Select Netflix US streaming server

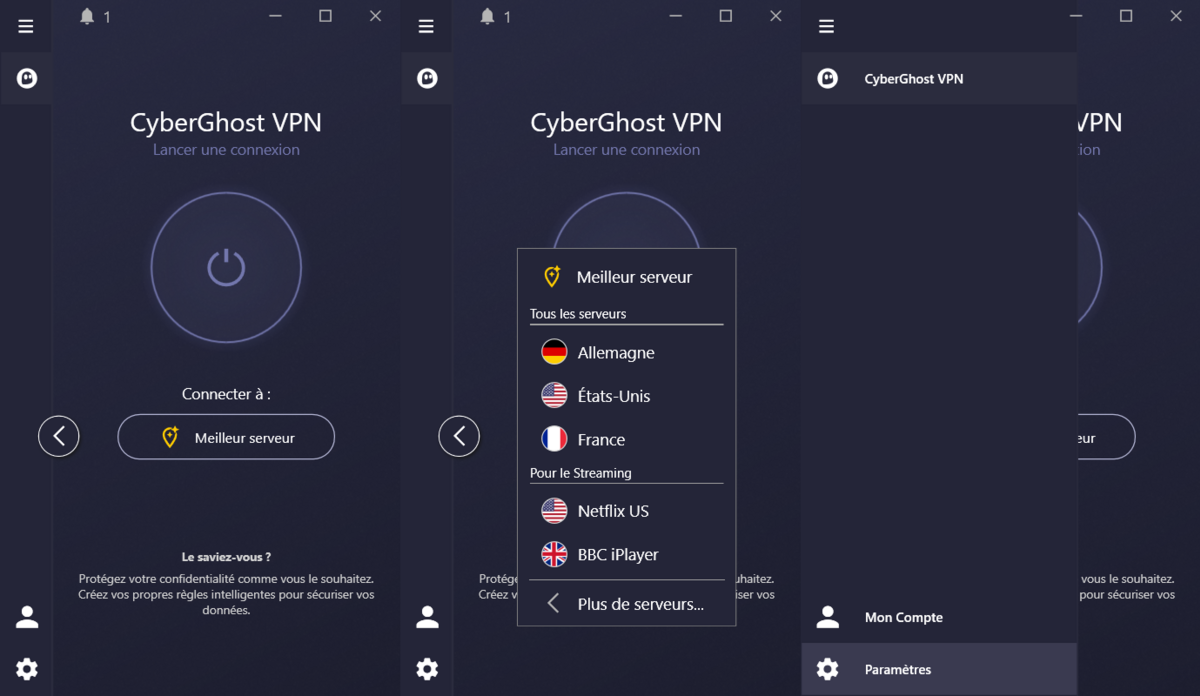pyautogui.click(x=626, y=511)
